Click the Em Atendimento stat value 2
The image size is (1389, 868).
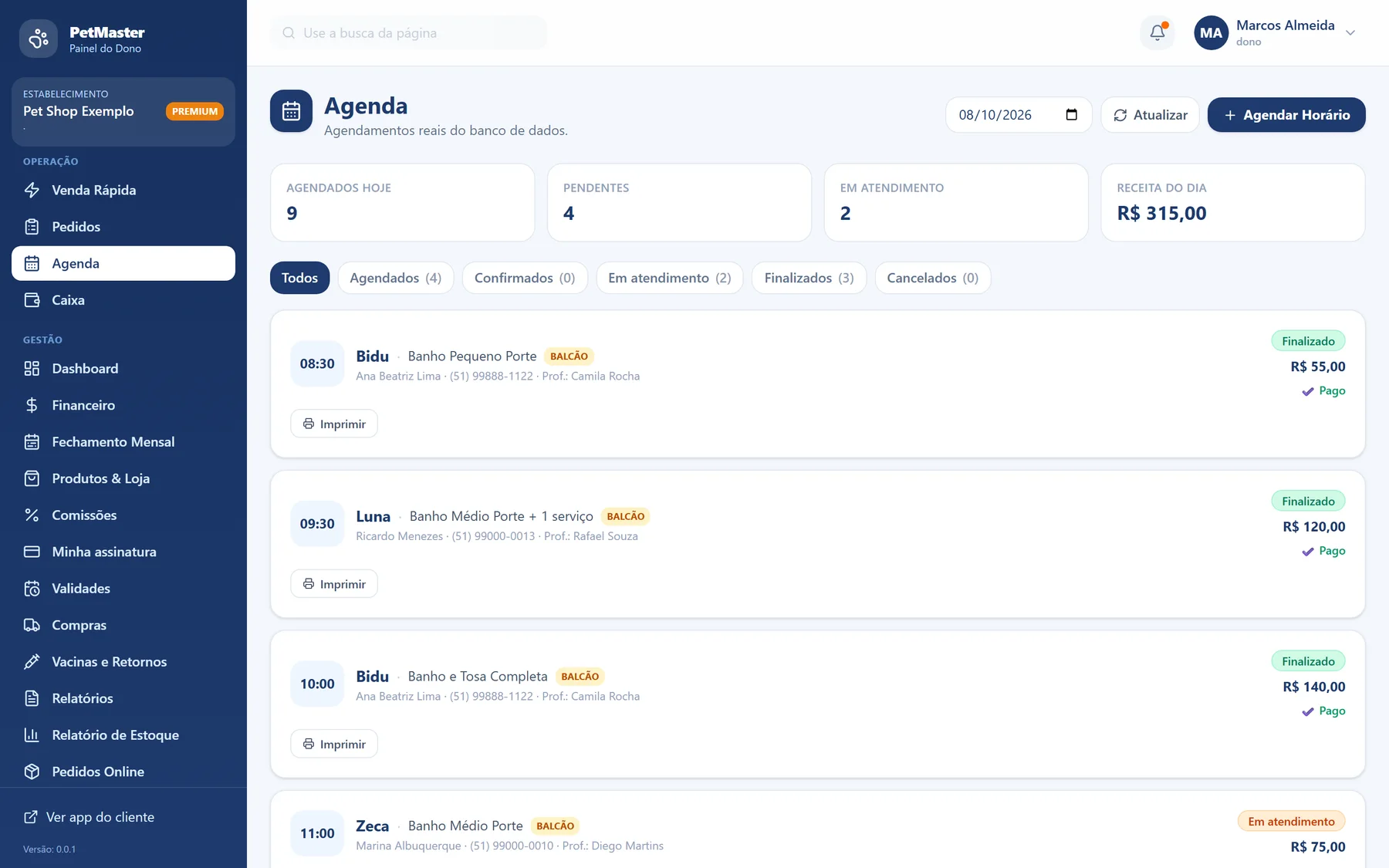click(x=846, y=214)
